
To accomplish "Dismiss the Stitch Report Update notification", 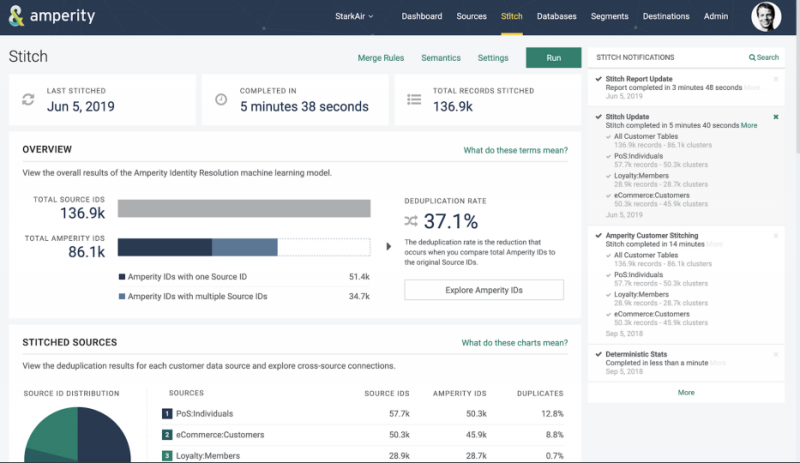I will coord(776,79).
